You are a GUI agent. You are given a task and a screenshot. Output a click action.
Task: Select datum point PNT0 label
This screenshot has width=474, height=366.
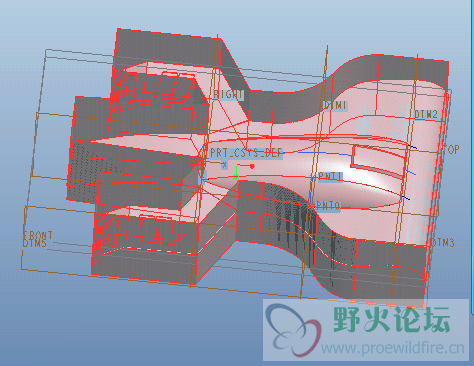(x=328, y=206)
